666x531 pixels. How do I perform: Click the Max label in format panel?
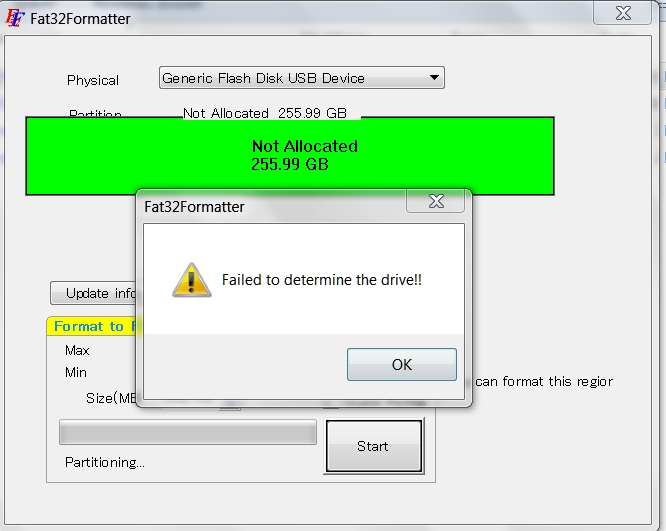[x=77, y=350]
